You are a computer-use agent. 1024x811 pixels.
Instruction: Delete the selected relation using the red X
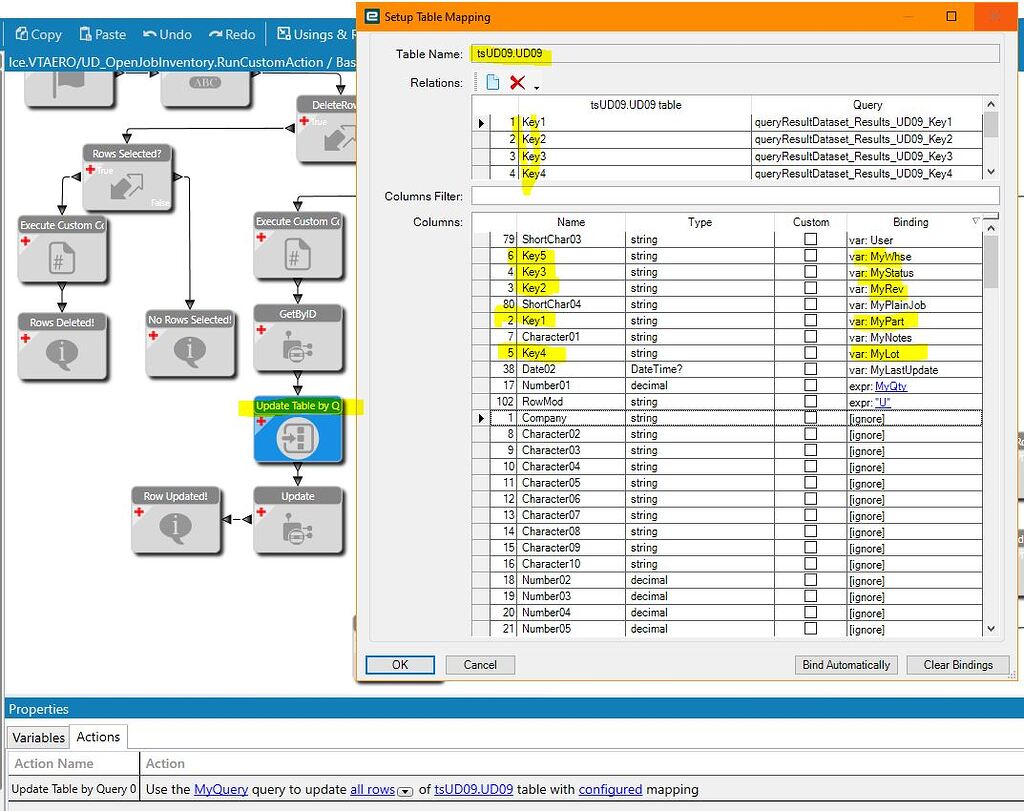tap(517, 83)
